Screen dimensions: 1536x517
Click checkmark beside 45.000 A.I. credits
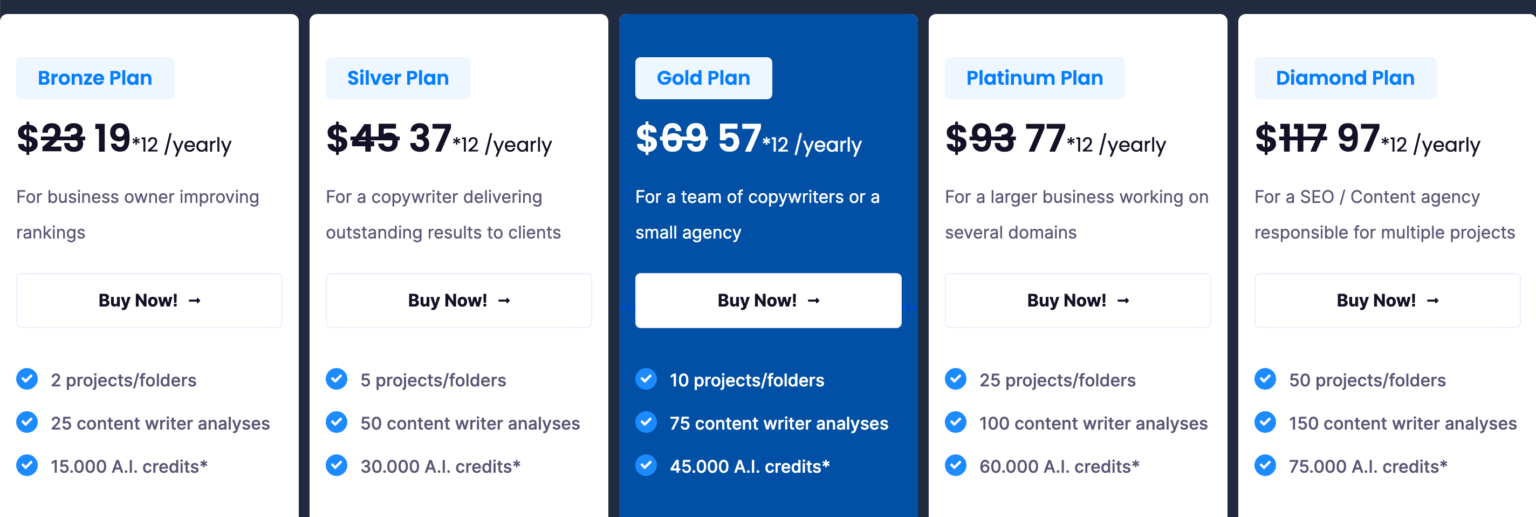(x=646, y=465)
